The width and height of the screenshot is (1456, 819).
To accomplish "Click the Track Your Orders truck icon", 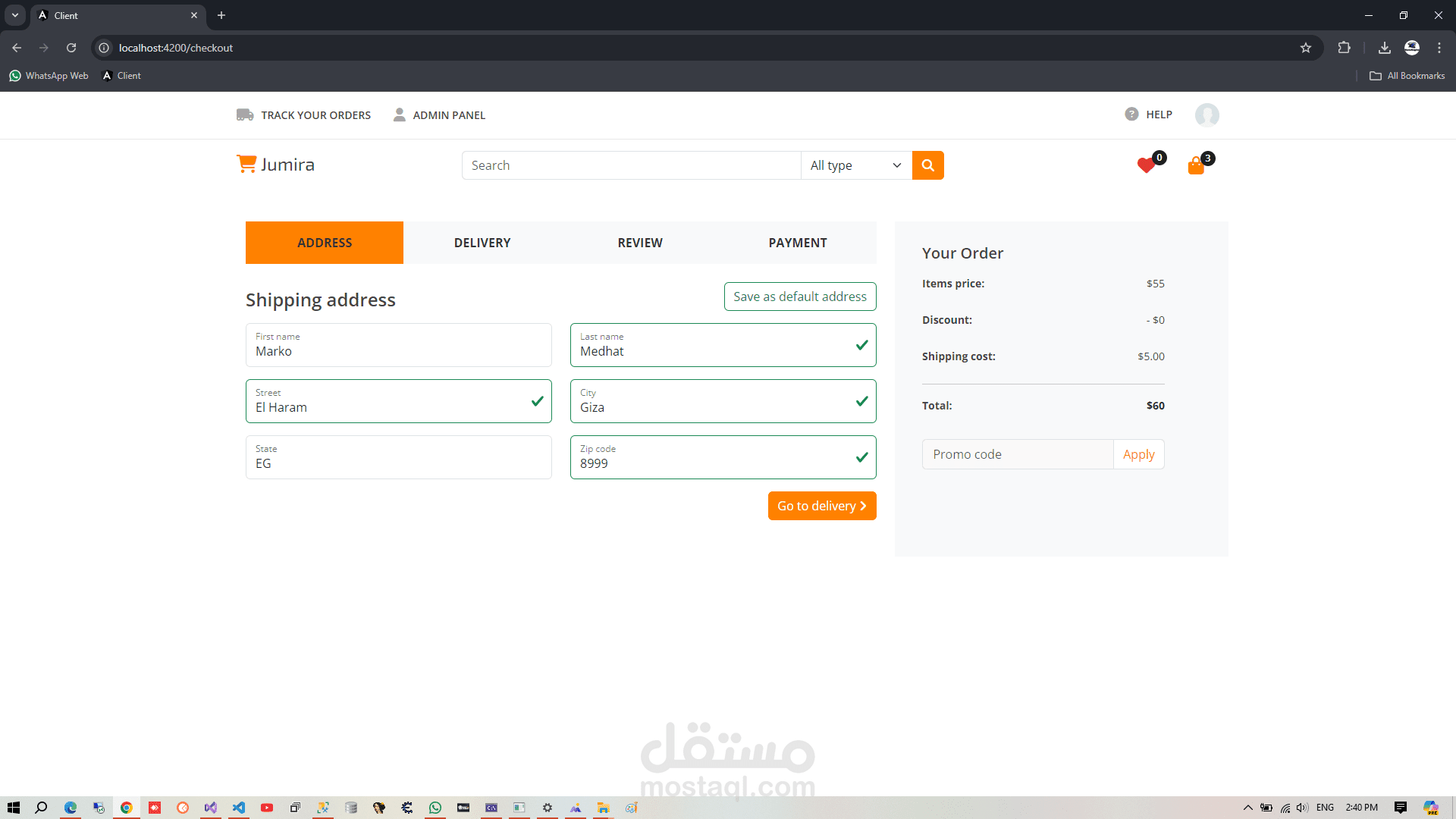I will point(245,115).
